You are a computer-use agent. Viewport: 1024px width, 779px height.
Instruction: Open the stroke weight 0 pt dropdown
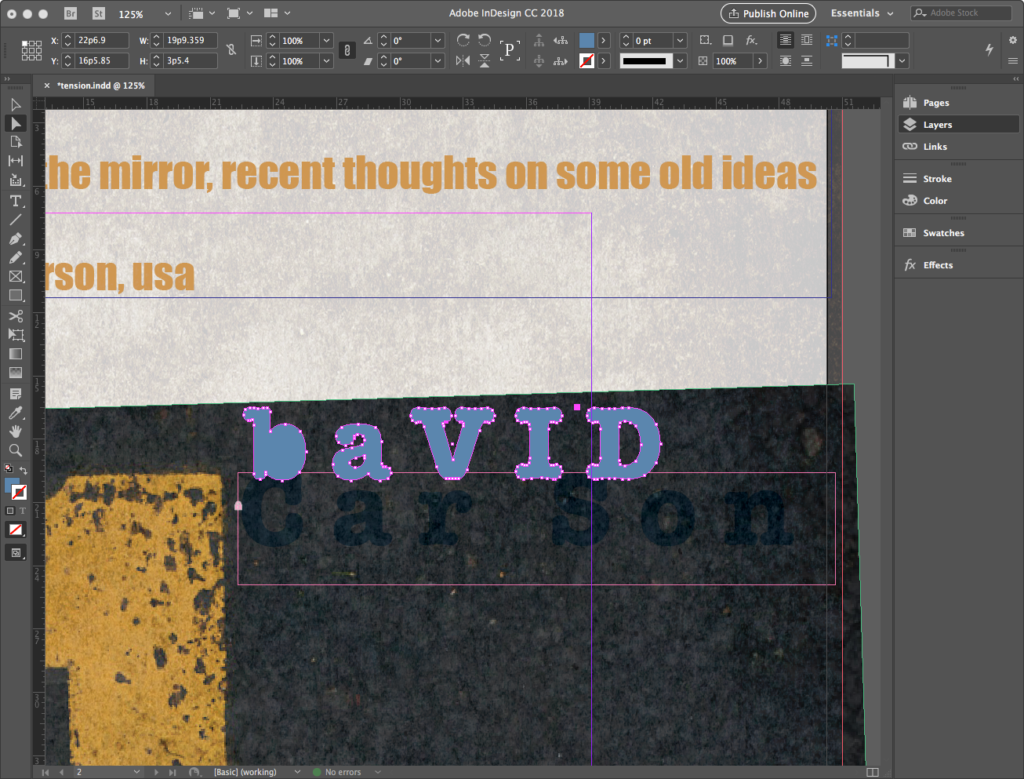click(680, 40)
